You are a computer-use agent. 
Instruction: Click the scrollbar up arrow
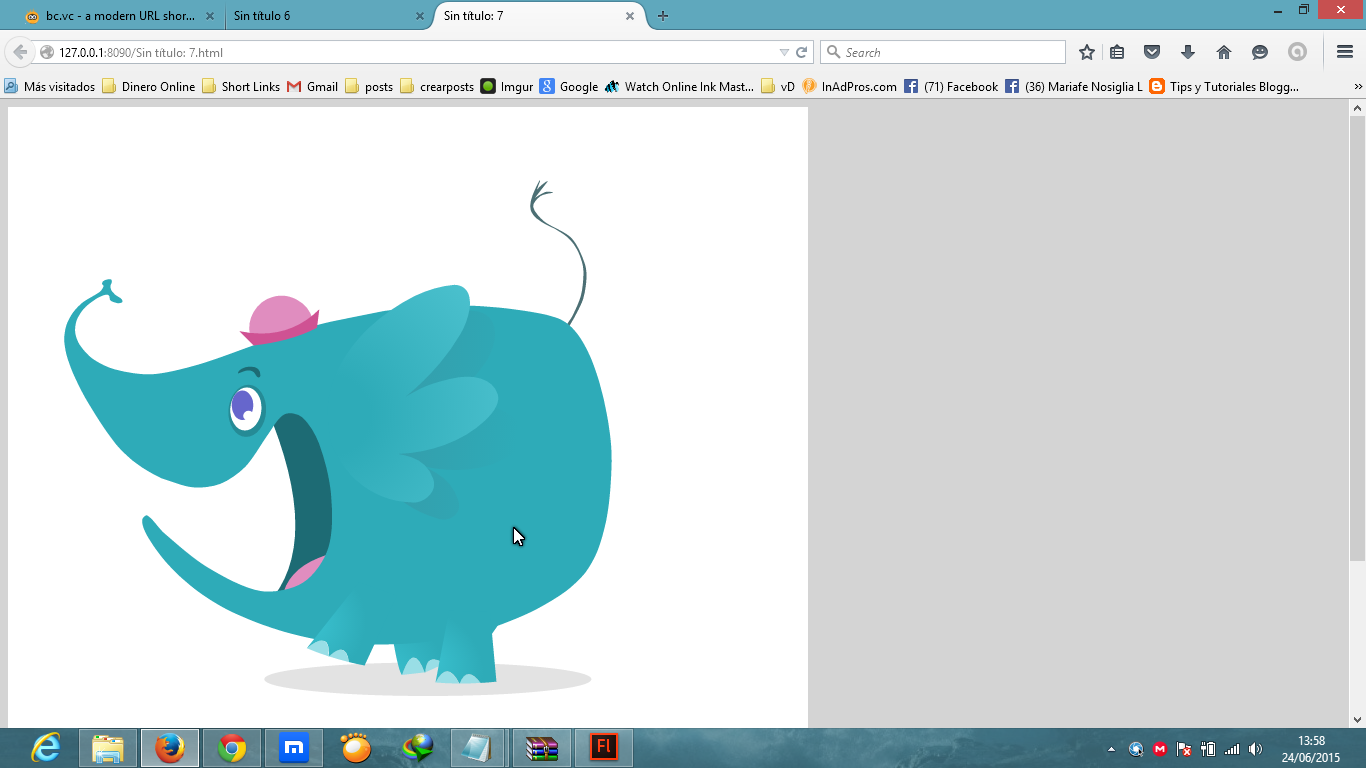click(1357, 107)
